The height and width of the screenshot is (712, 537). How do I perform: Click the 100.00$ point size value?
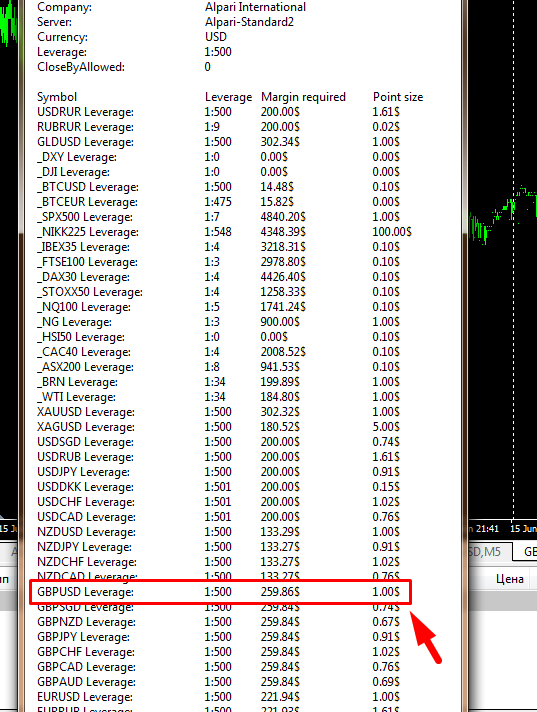click(x=392, y=232)
